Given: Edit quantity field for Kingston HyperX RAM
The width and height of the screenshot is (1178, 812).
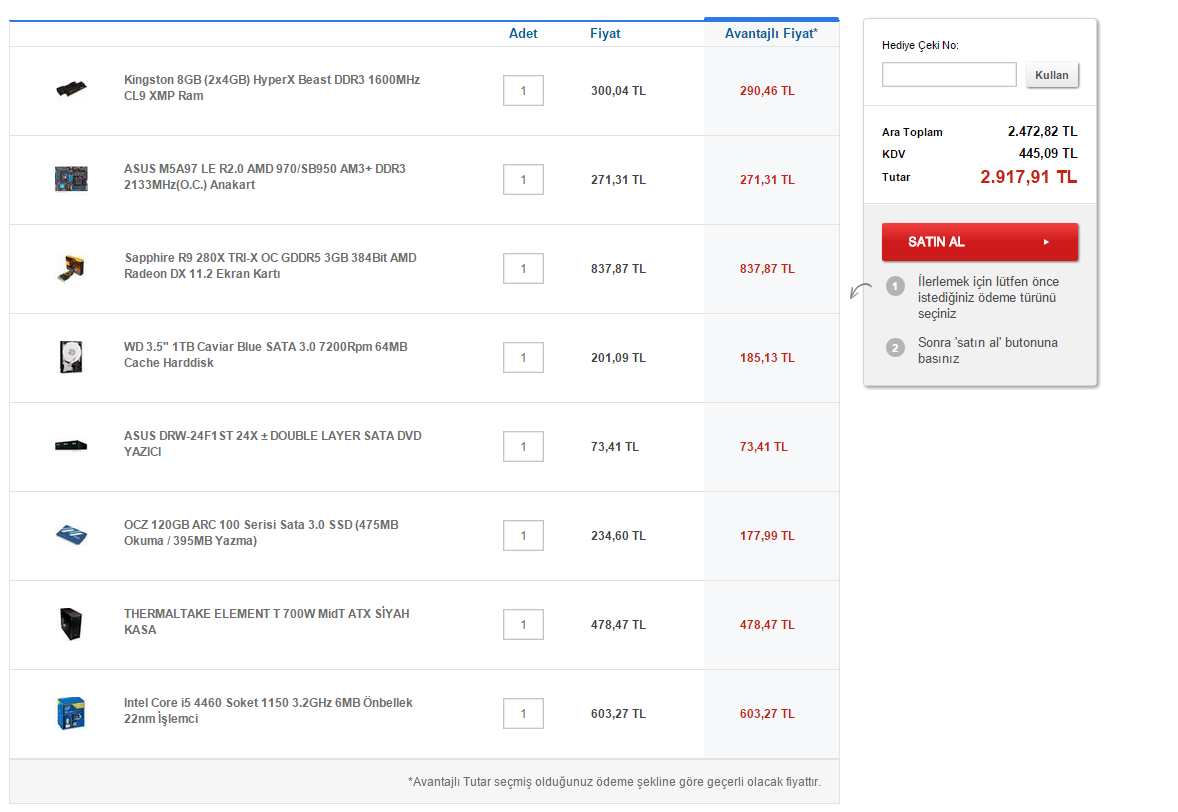Looking at the screenshot, I should pyautogui.click(x=523, y=91).
